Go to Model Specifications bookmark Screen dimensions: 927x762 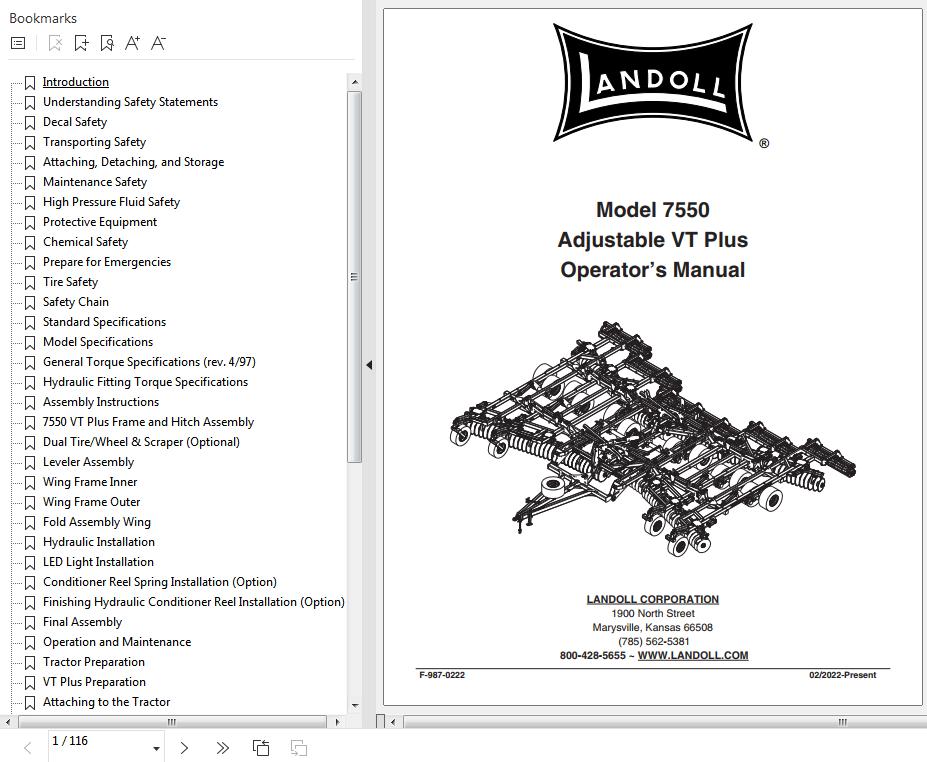[98, 342]
